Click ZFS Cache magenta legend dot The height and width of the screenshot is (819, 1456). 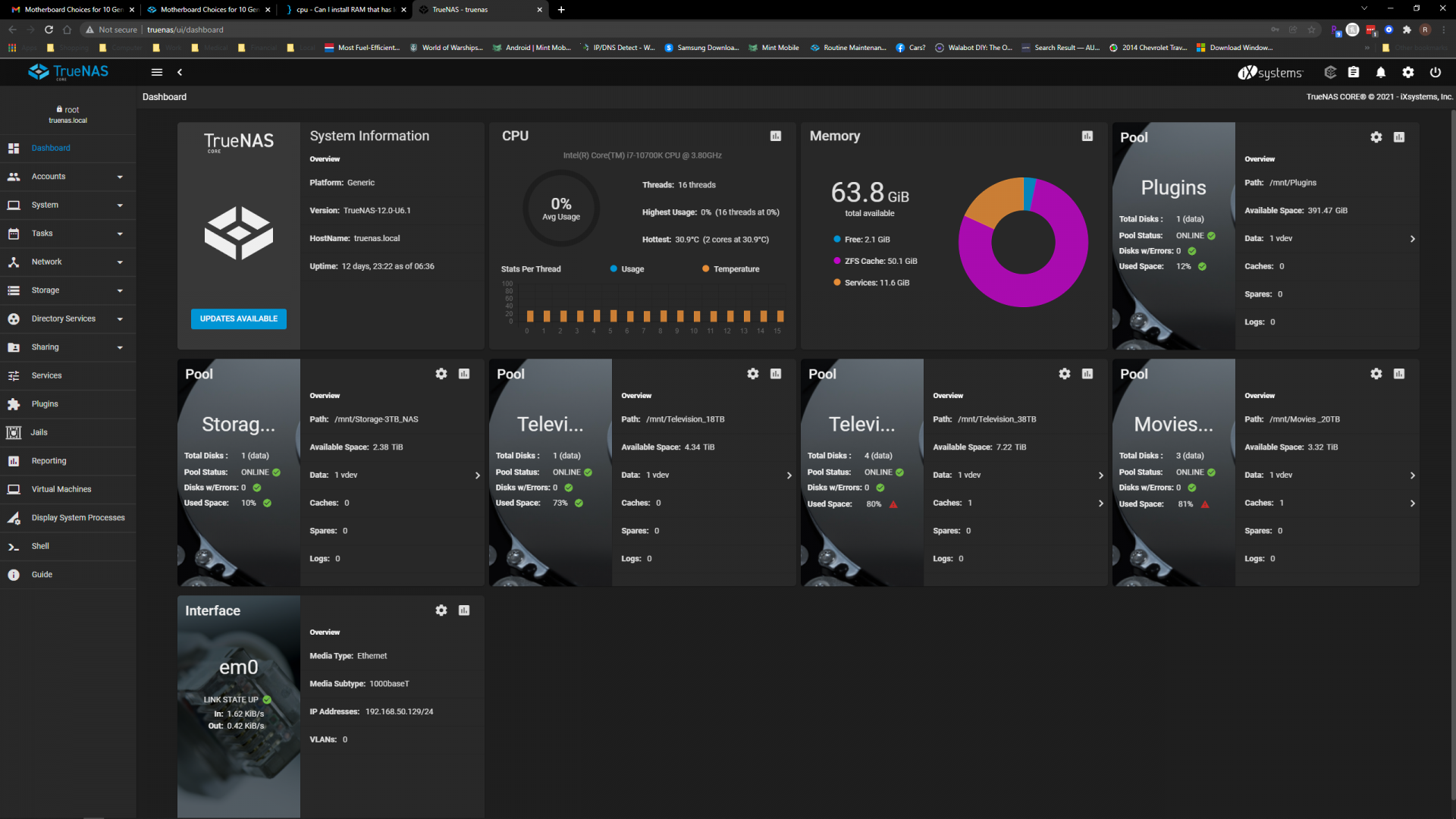pos(837,262)
